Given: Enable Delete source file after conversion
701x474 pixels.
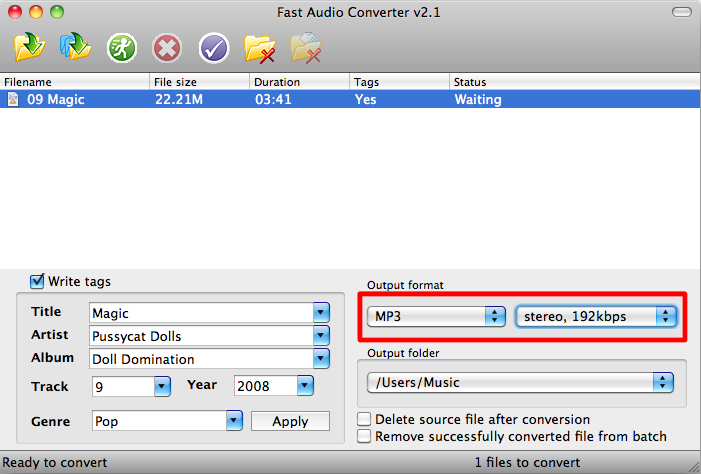Looking at the screenshot, I should point(364,419).
